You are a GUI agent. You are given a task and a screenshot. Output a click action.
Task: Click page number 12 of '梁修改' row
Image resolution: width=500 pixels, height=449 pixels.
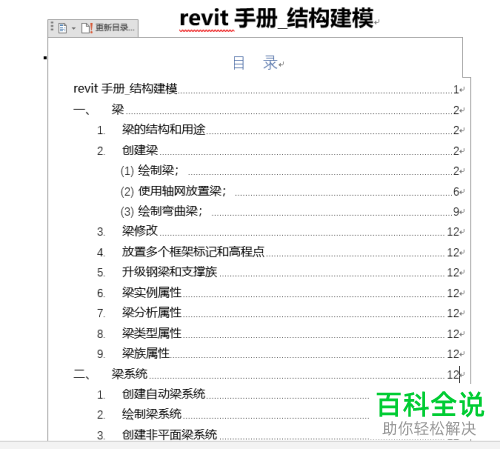click(x=453, y=232)
